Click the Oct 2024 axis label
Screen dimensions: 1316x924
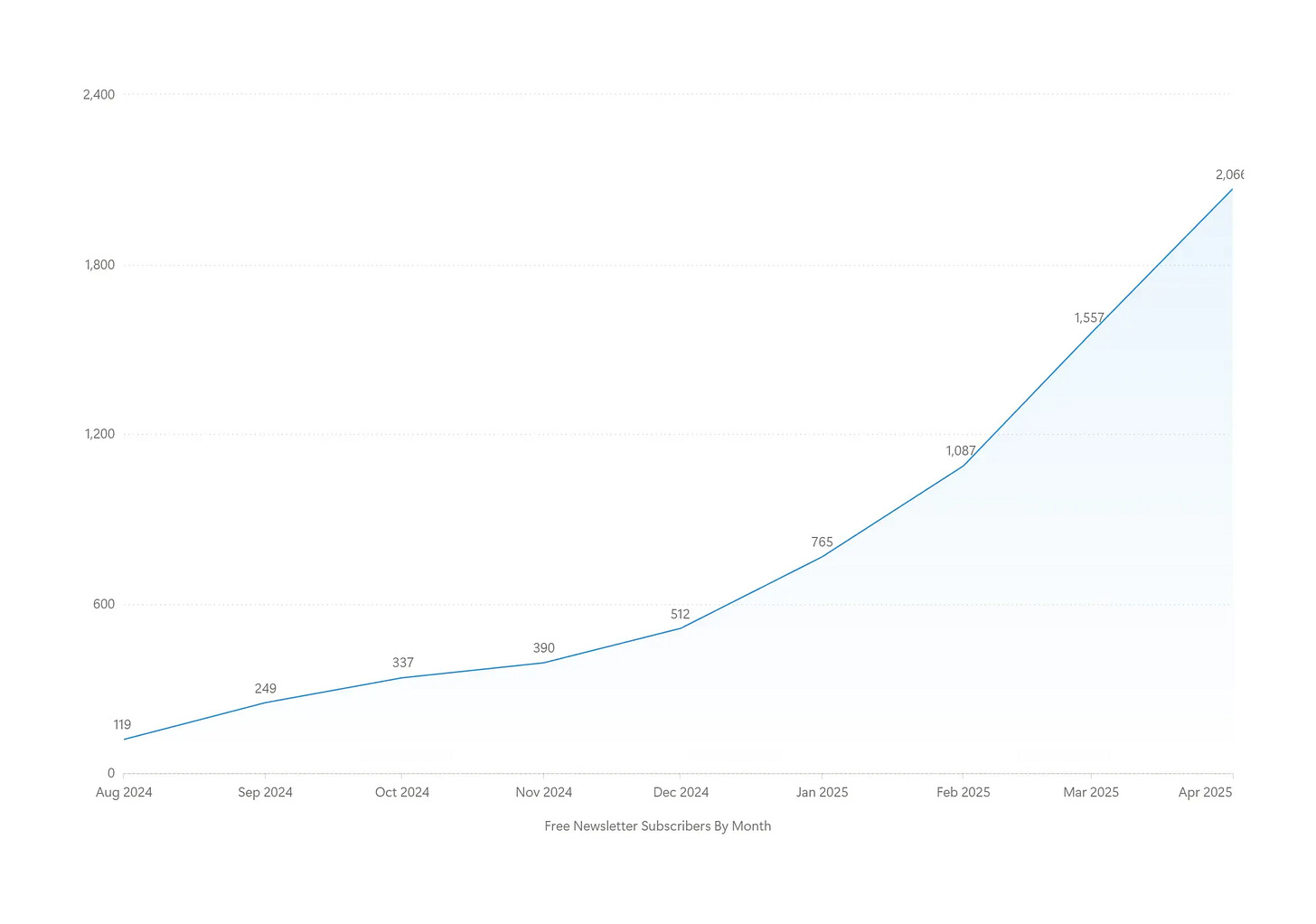point(402,792)
